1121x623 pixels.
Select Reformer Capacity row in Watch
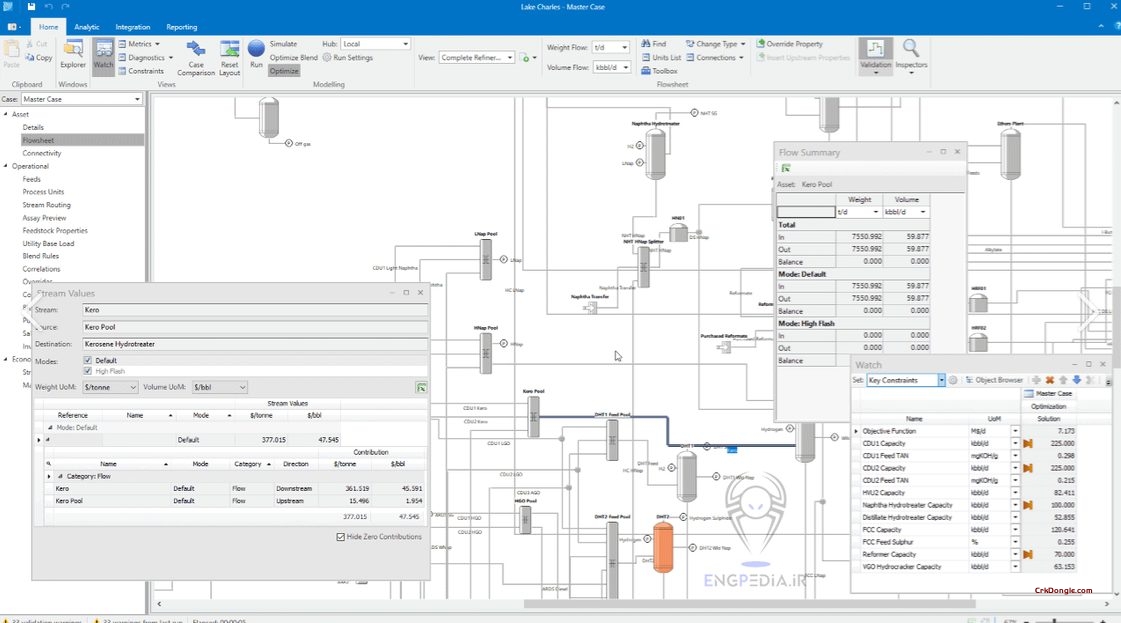[x=965, y=554]
